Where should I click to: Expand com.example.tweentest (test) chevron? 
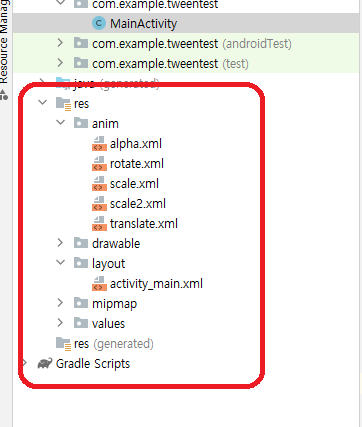click(60, 63)
